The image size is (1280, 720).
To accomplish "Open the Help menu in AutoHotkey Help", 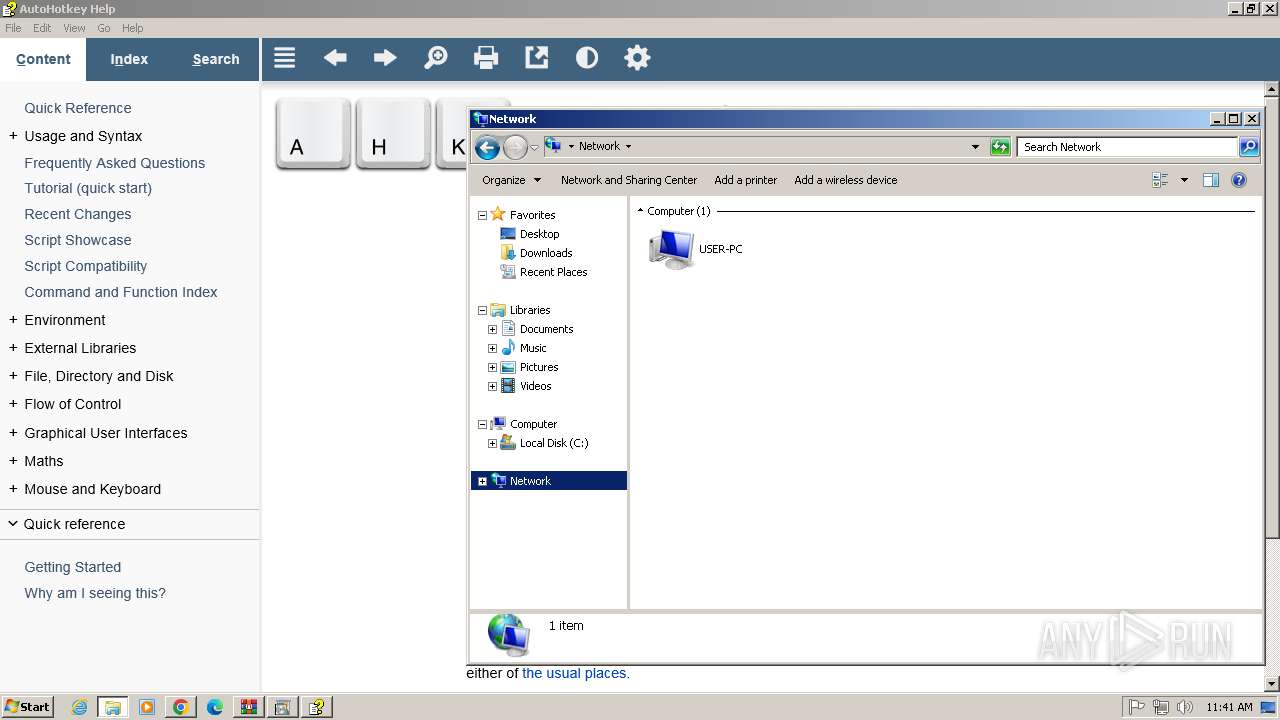I will tap(132, 28).
